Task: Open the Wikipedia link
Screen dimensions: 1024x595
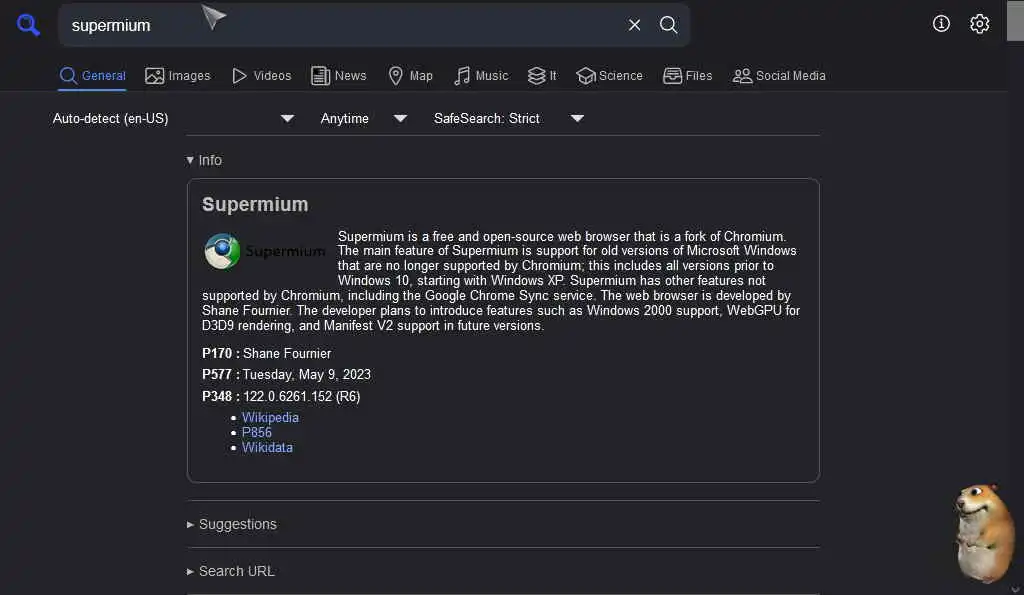Action: 270,417
